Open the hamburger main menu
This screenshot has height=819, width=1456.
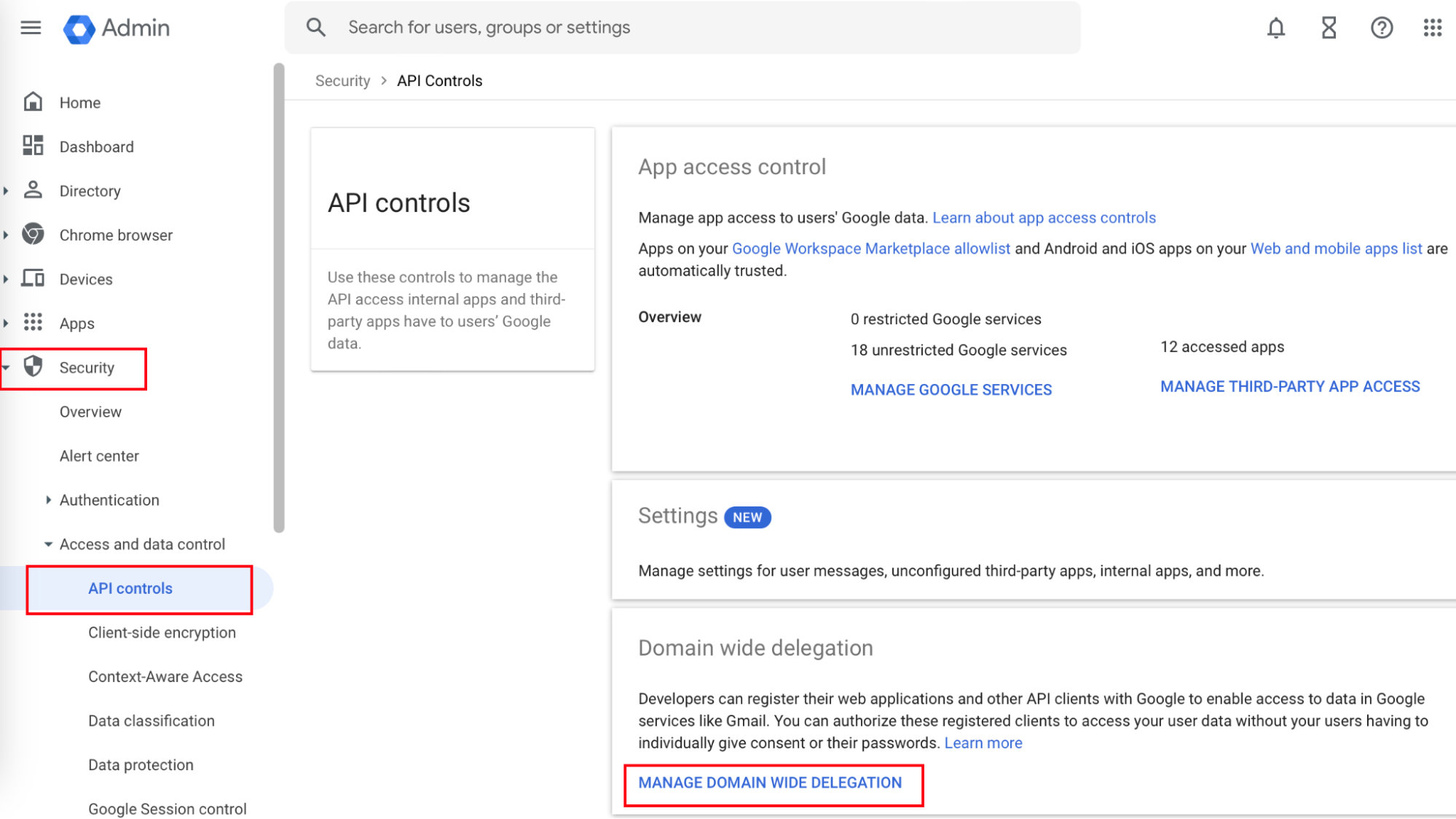[31, 28]
